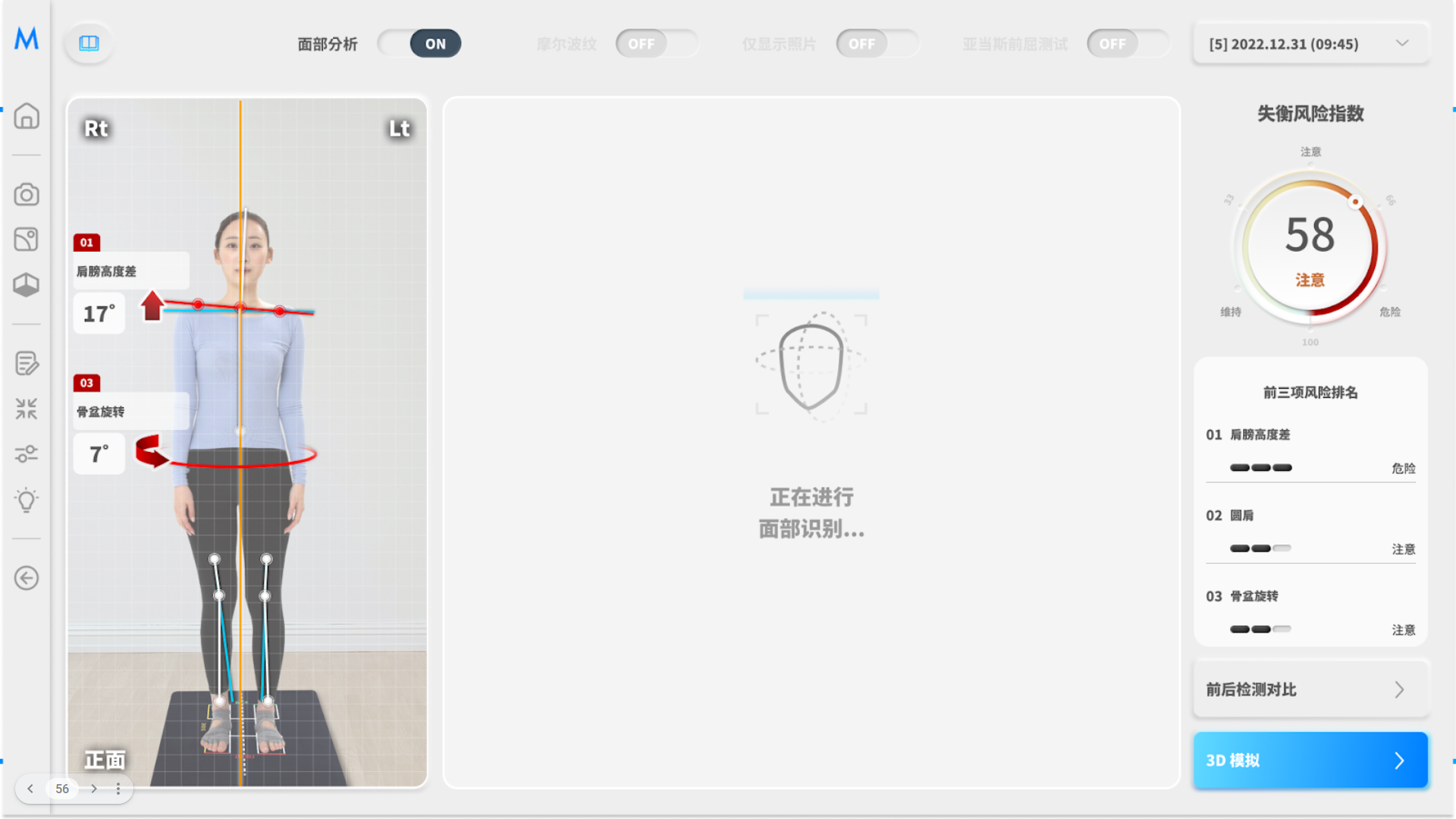Toggle 亚当斯前屈测试 switch on
Viewport: 1456px width, 819px height.
(x=1128, y=44)
